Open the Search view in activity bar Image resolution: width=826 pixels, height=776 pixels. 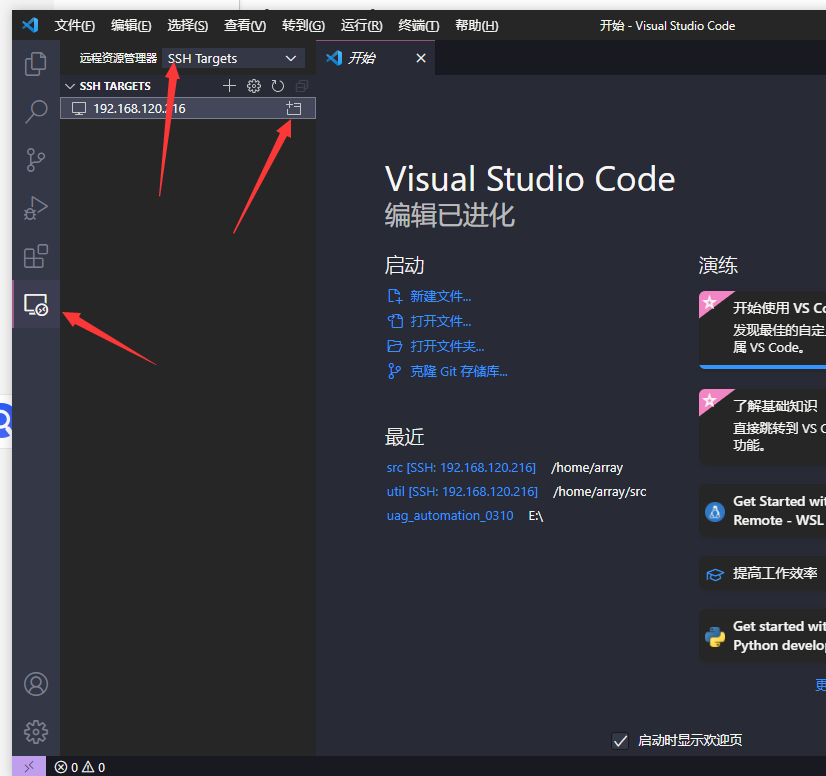[36, 112]
